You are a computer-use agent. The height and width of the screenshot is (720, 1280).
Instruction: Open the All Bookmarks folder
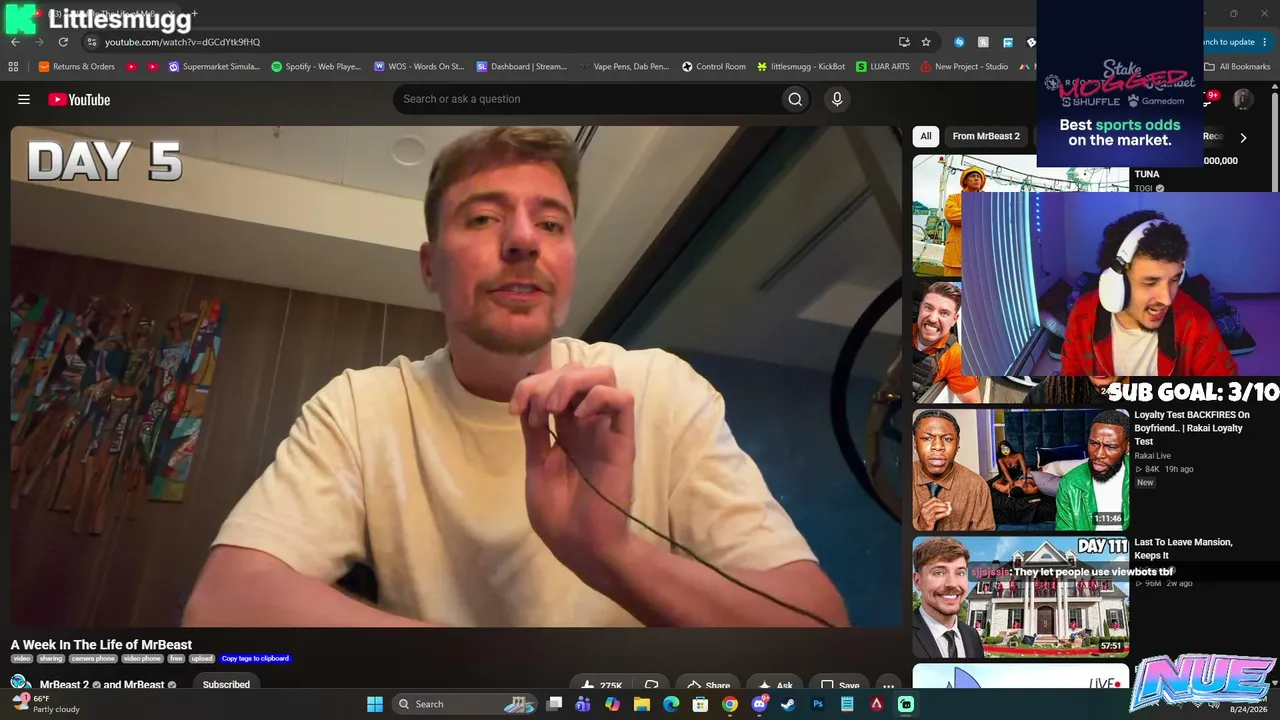click(1237, 67)
